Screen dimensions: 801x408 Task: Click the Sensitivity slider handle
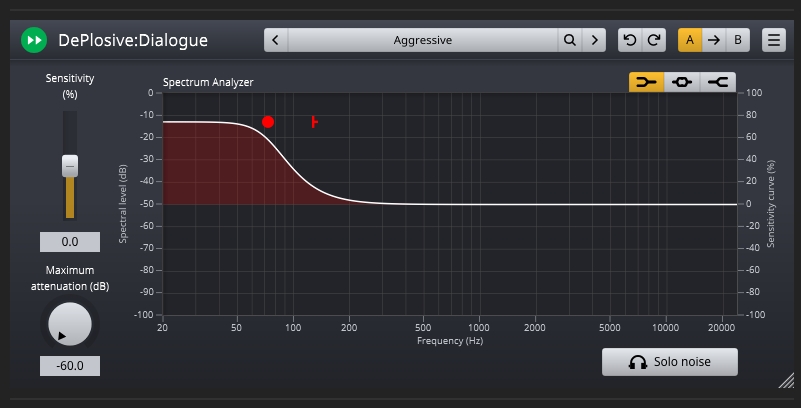click(x=70, y=166)
